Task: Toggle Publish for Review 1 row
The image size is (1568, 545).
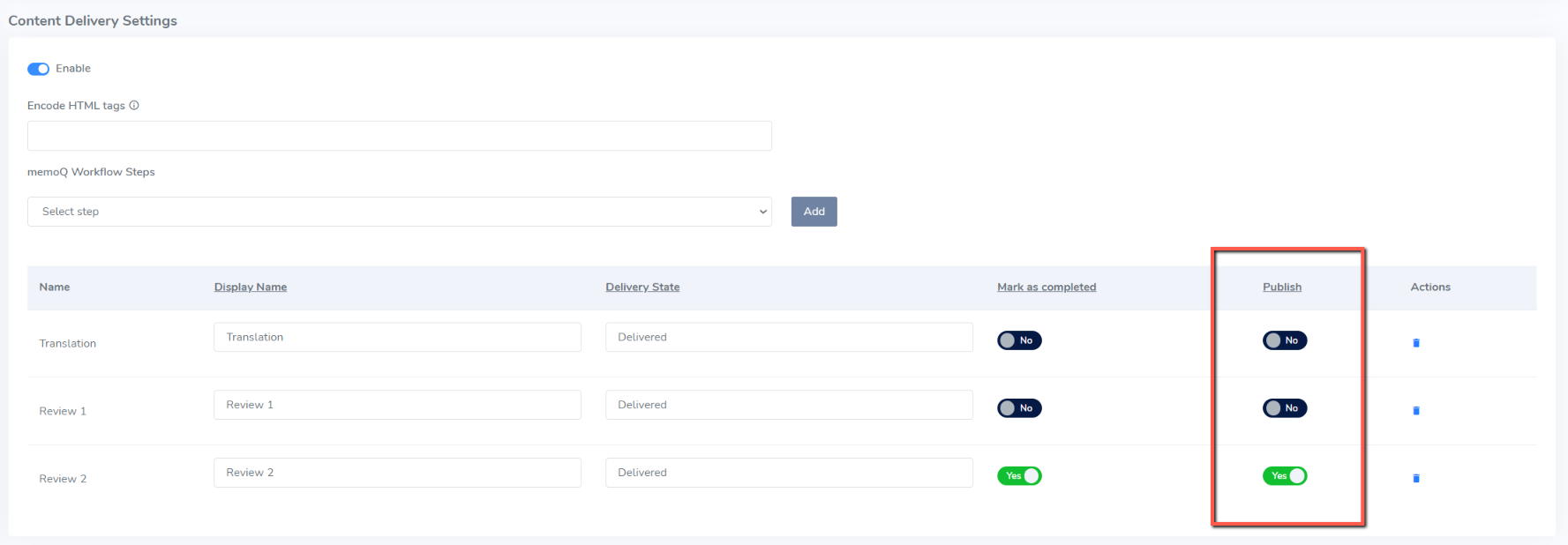Action: pyautogui.click(x=1285, y=408)
